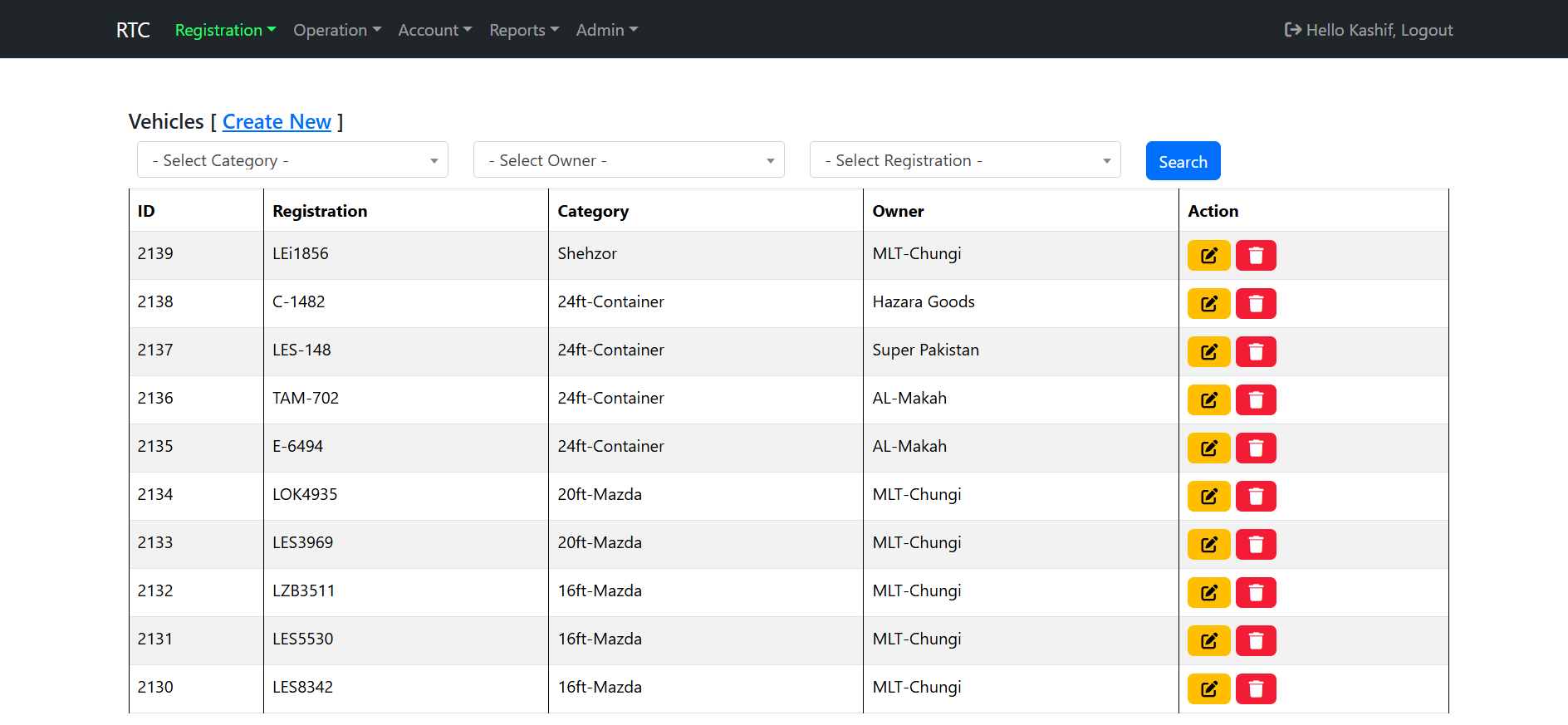
Task: Open the Registration menu in navbar
Action: (x=225, y=30)
